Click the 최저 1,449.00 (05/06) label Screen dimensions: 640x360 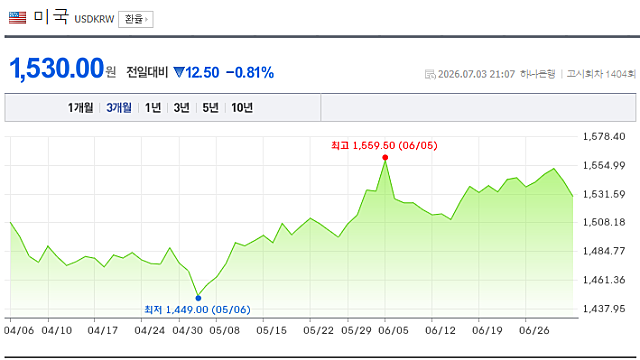click(x=197, y=310)
